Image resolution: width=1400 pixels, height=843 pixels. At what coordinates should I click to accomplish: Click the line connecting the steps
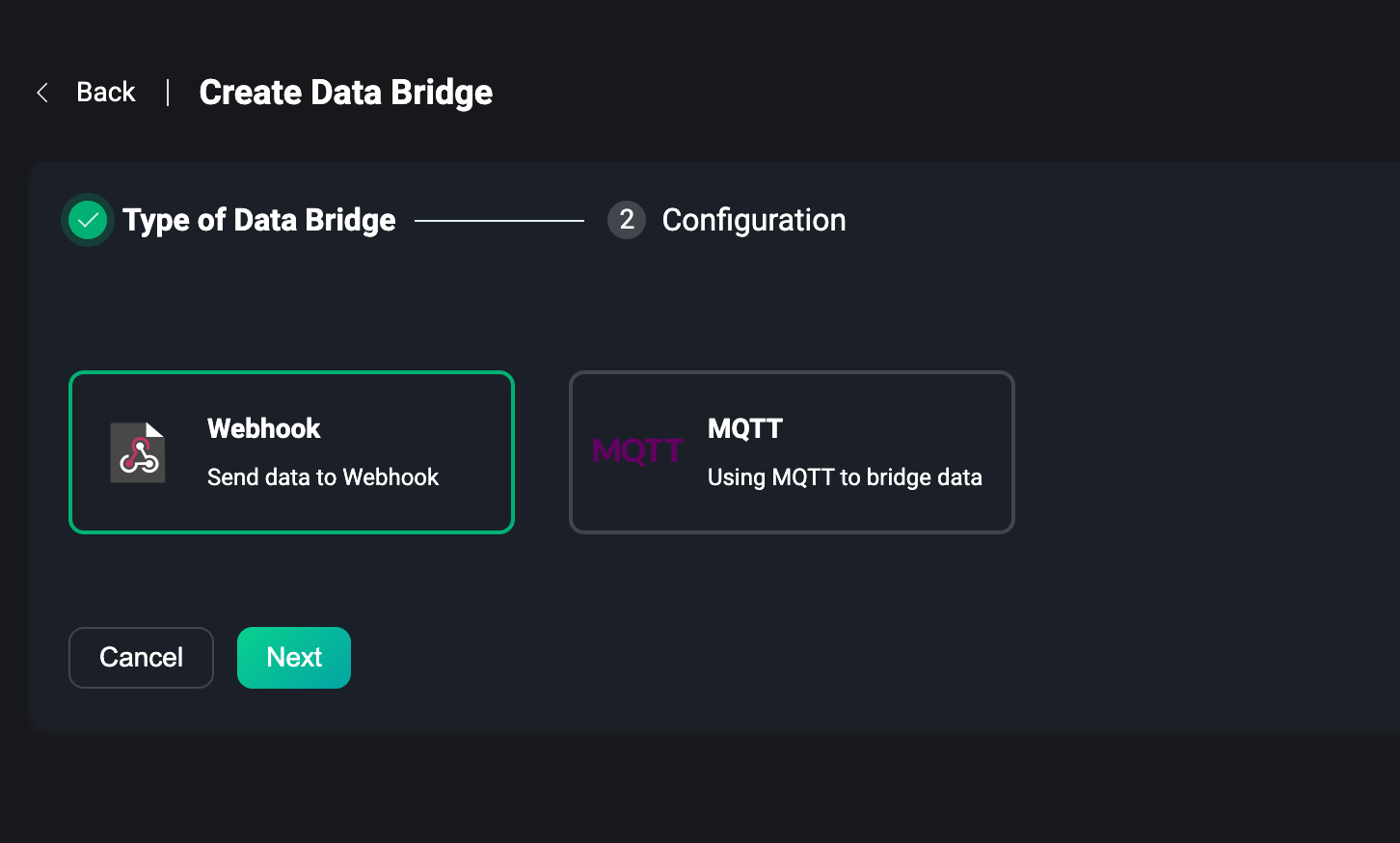tap(499, 221)
